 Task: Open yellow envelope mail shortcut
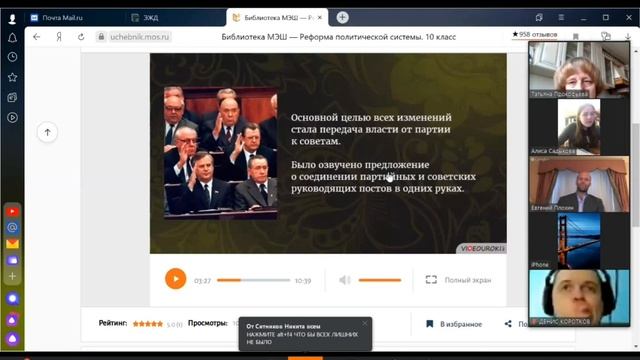click(12, 244)
